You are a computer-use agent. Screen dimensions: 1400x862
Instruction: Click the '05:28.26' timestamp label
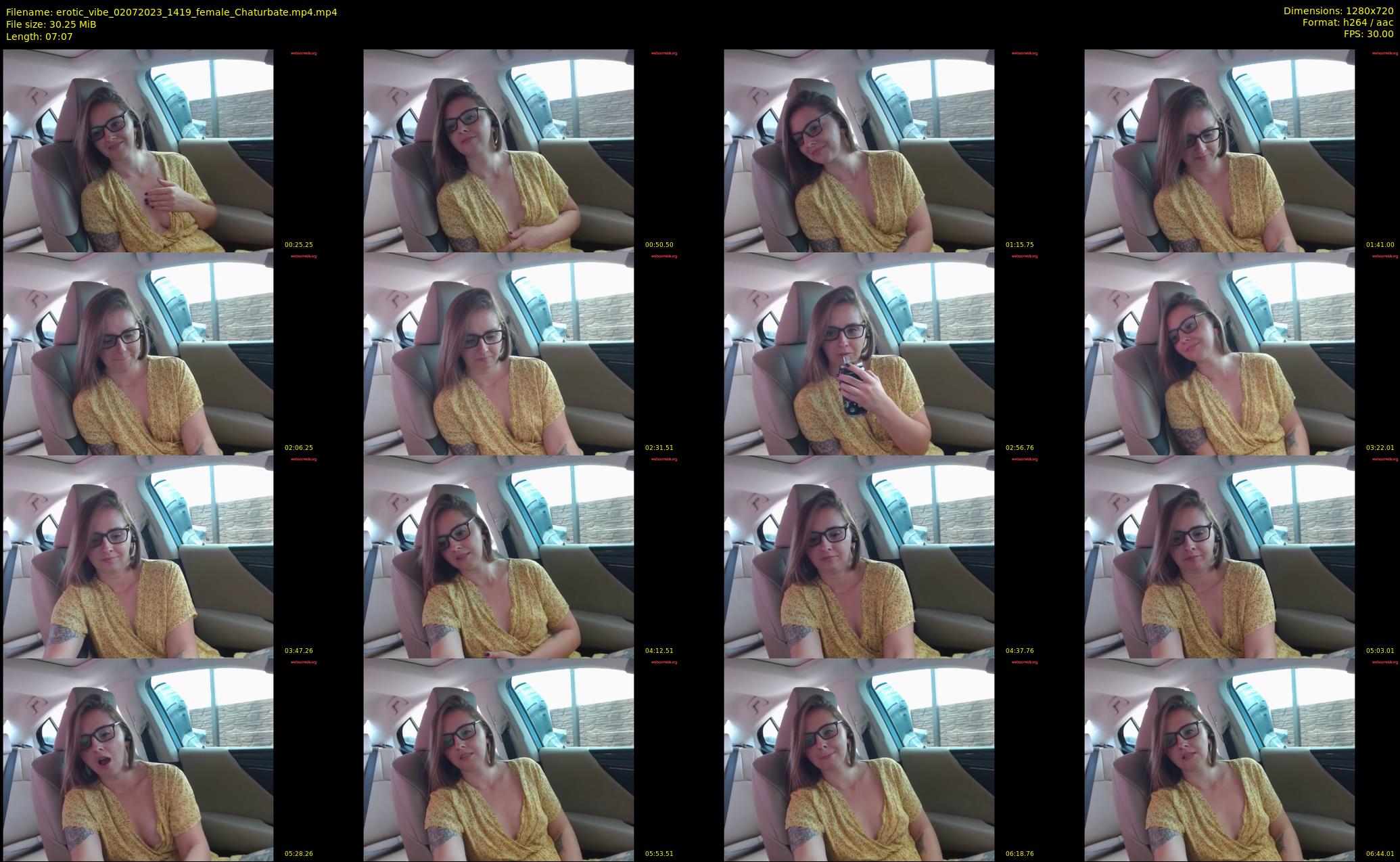(299, 854)
